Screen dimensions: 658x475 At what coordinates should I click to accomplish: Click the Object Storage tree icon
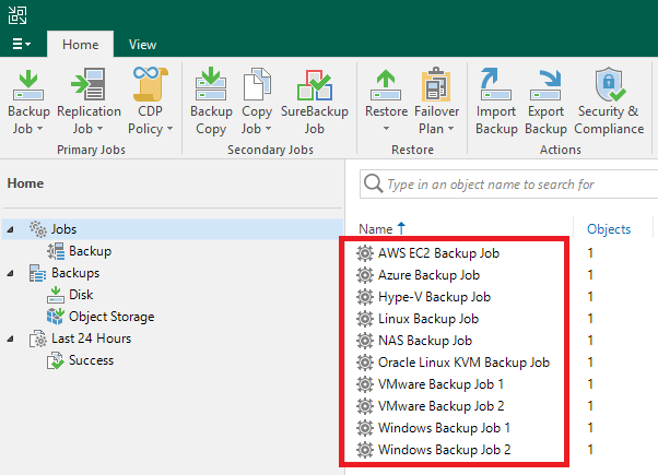[x=55, y=316]
